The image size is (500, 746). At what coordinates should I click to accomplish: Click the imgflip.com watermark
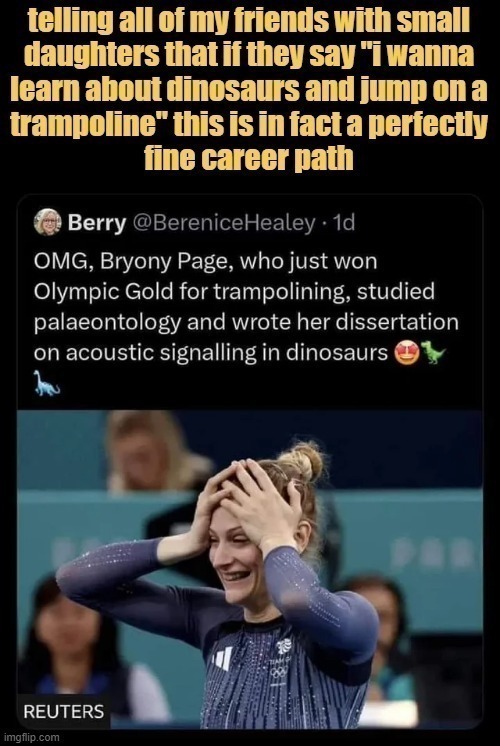coord(31,738)
